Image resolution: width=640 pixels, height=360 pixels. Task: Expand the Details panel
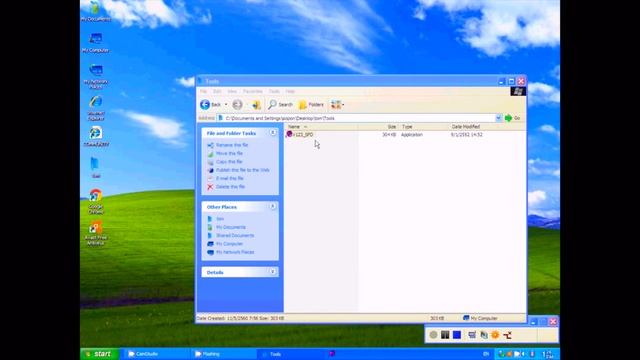tap(273, 272)
